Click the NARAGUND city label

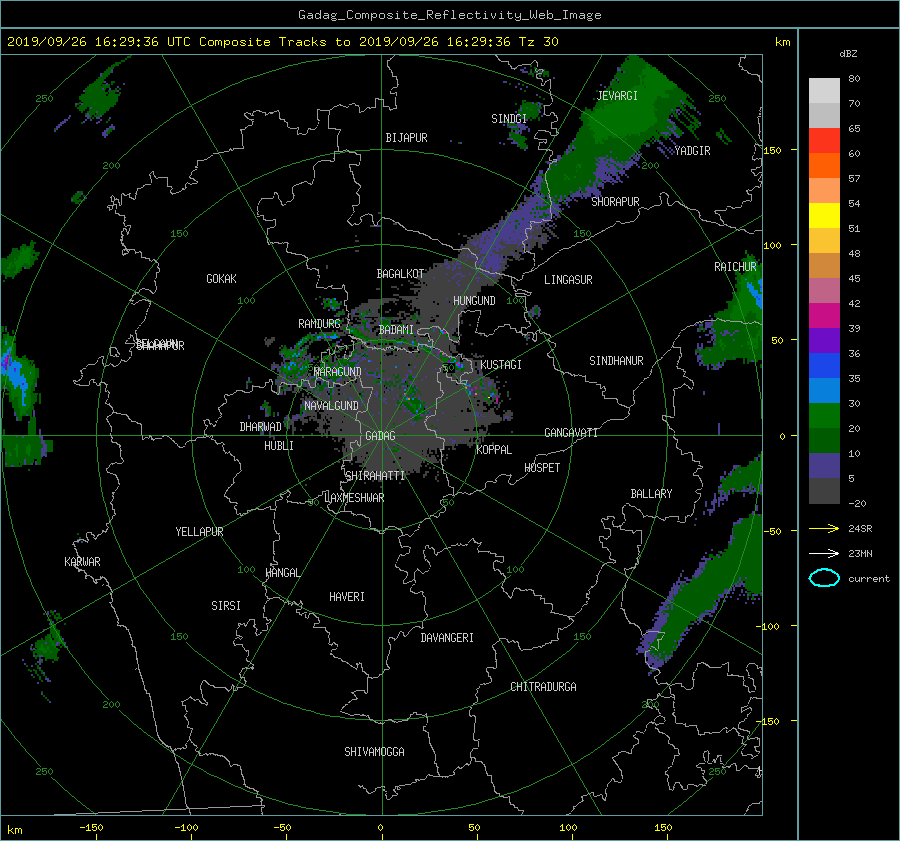(x=337, y=372)
